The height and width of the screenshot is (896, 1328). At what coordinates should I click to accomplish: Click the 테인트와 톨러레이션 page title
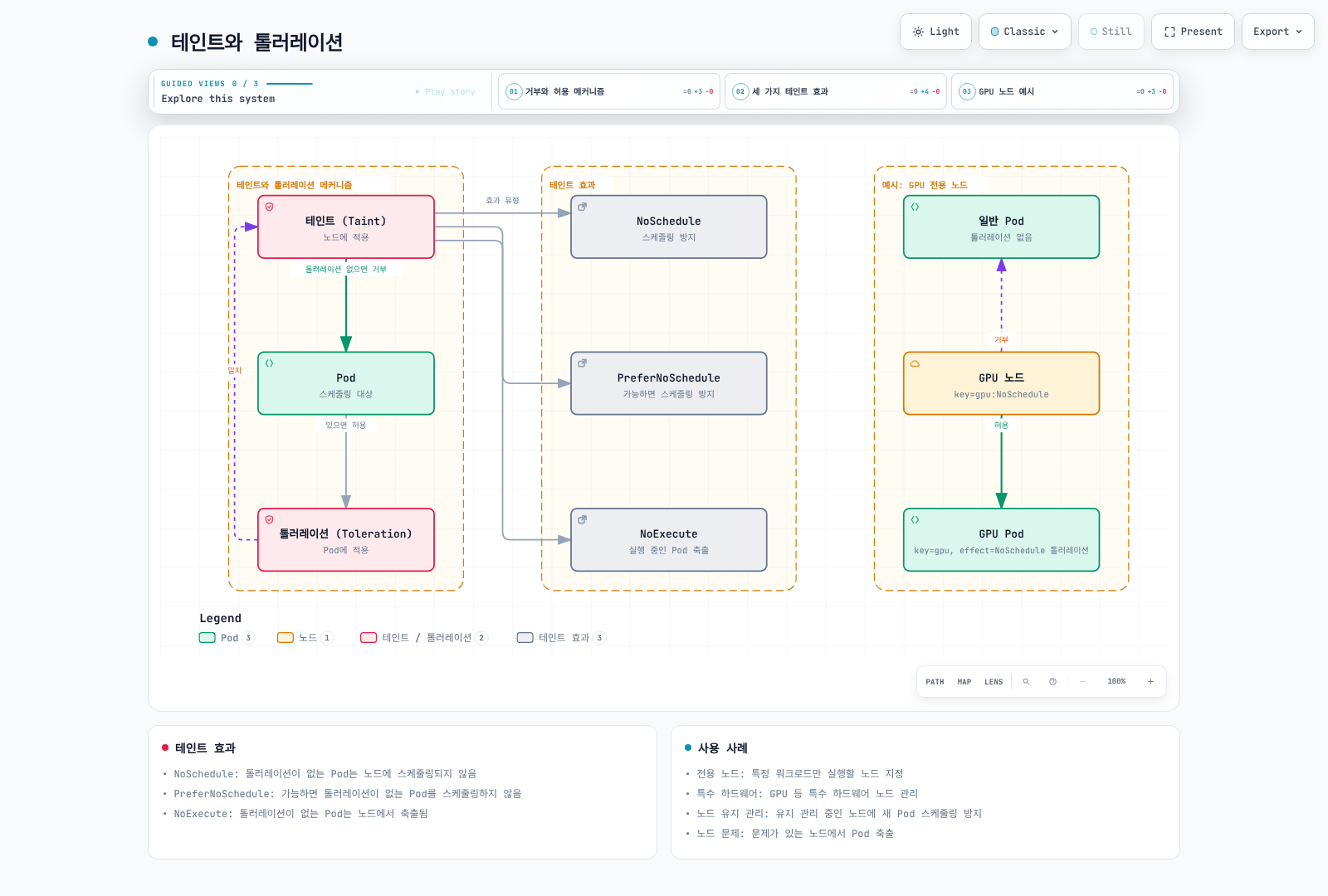click(x=256, y=41)
